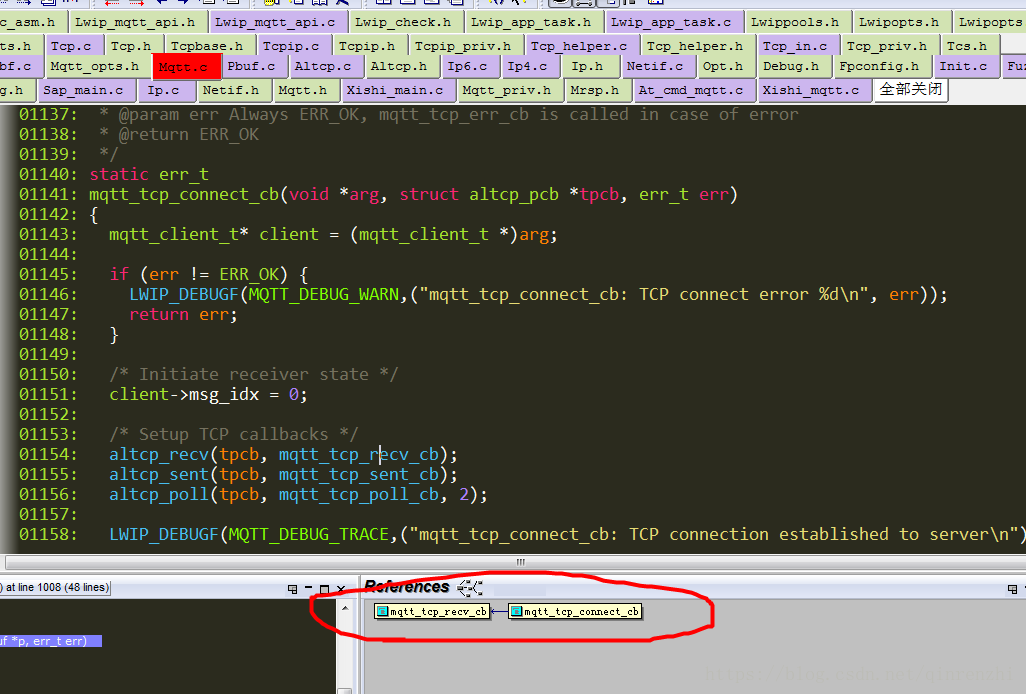Screen dimensions: 1026x694
Task: Open the Tcs.h tab
Action: click(x=970, y=46)
